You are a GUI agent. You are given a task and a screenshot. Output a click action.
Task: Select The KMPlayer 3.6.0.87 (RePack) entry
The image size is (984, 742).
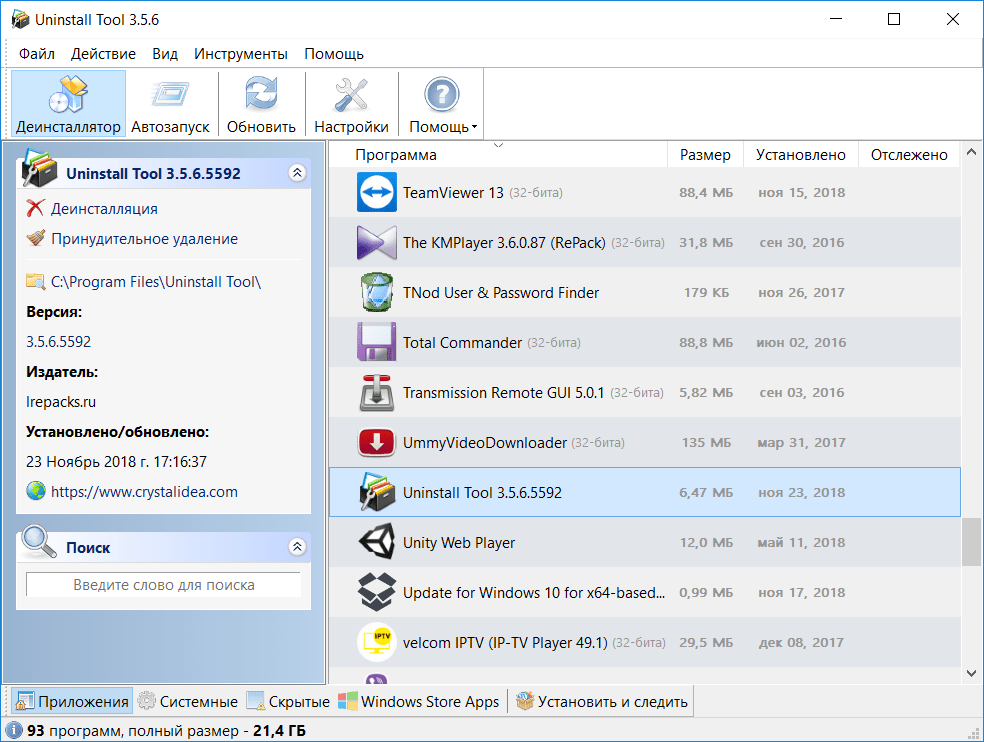pos(504,243)
